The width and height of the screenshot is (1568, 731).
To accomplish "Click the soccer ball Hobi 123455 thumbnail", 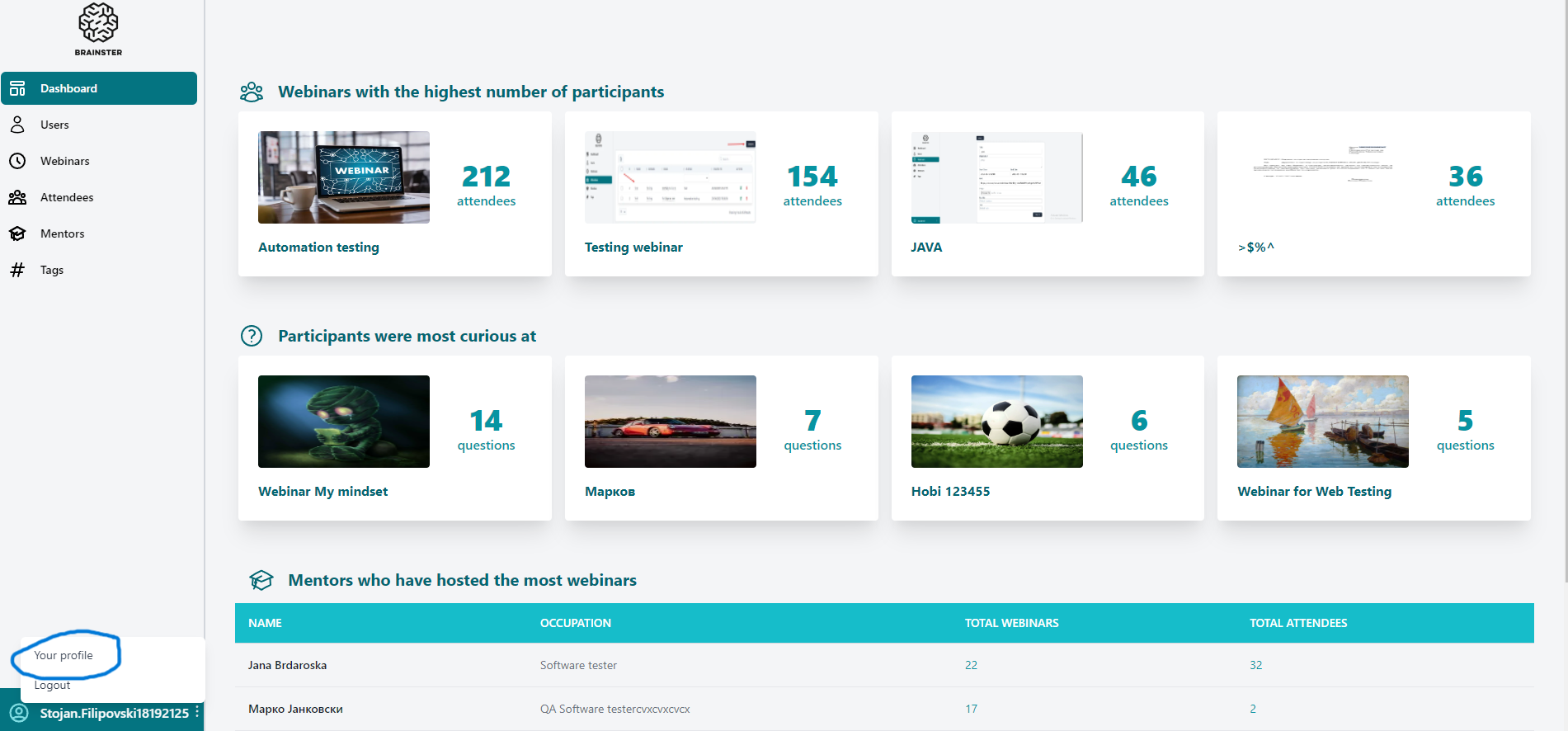I will tap(996, 422).
